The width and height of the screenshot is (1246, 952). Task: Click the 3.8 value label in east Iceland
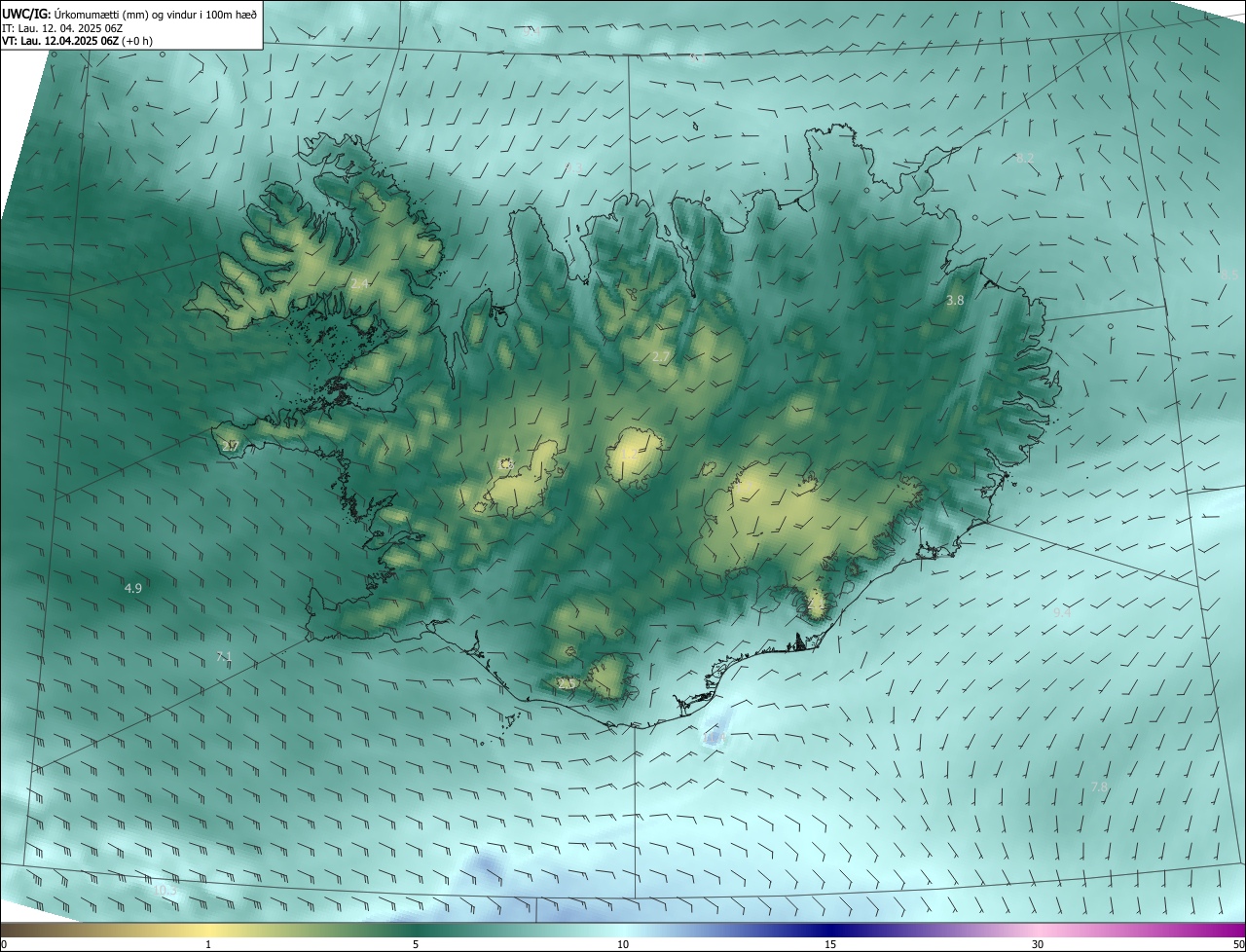pos(955,301)
